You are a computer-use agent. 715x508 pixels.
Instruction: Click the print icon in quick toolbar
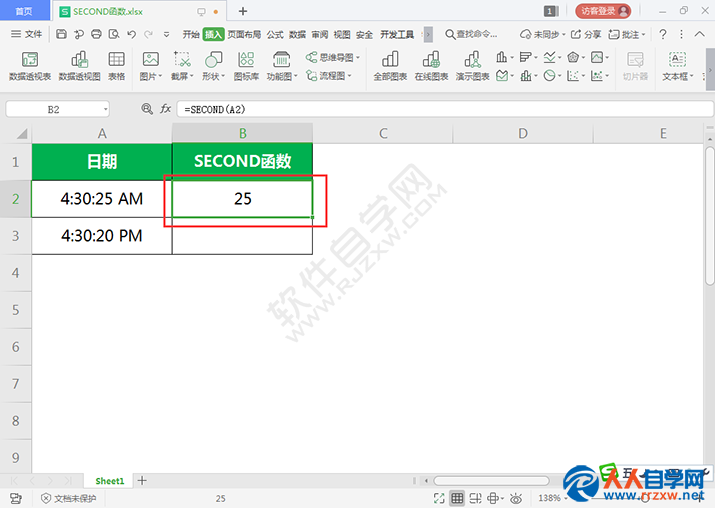[96, 34]
